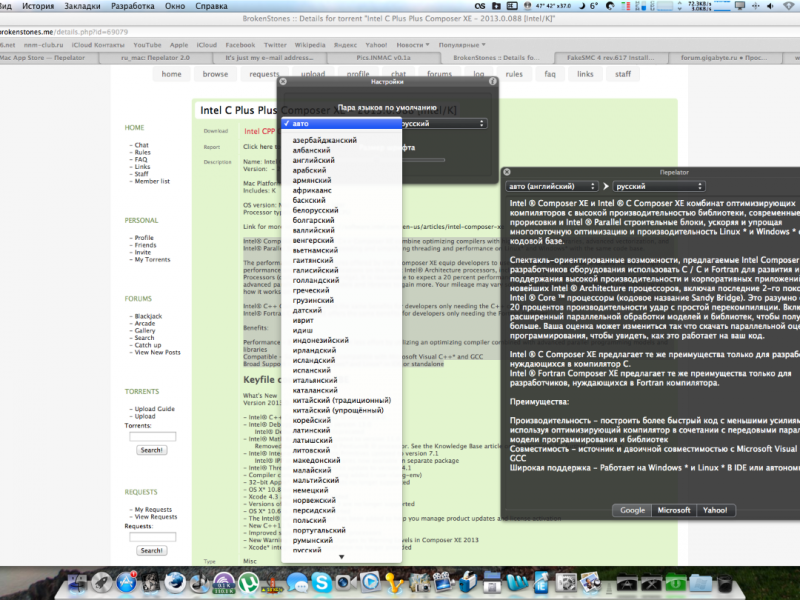Click the Last.fm menu bar icon
Image resolution: width=800 pixels, height=600 pixels.
pyautogui.click(x=480, y=6)
